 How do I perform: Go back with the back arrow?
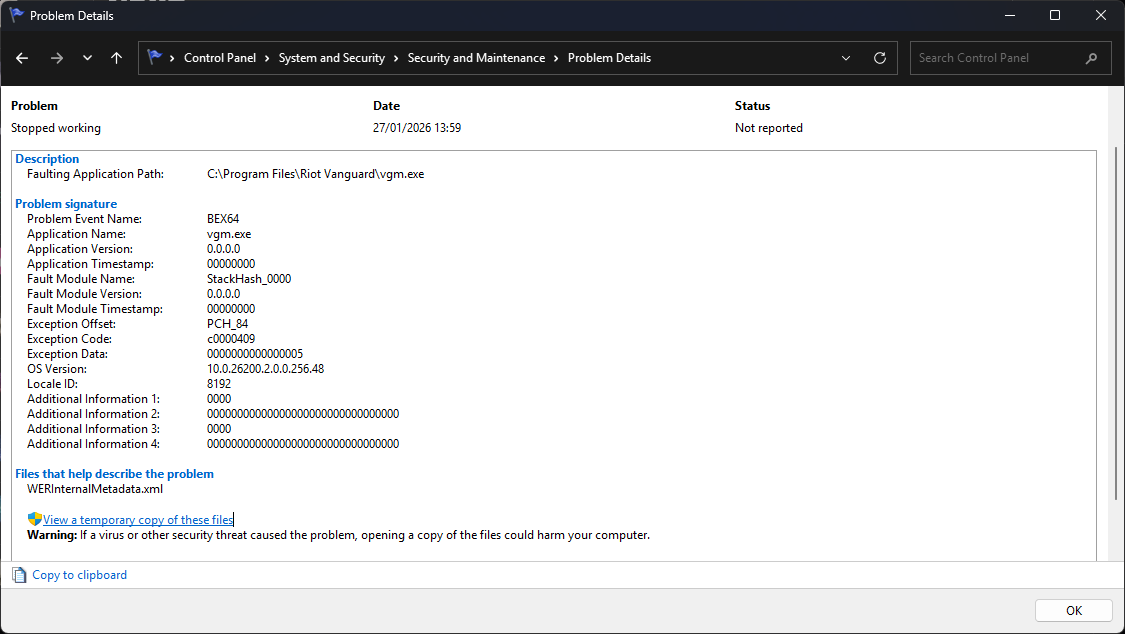click(22, 58)
